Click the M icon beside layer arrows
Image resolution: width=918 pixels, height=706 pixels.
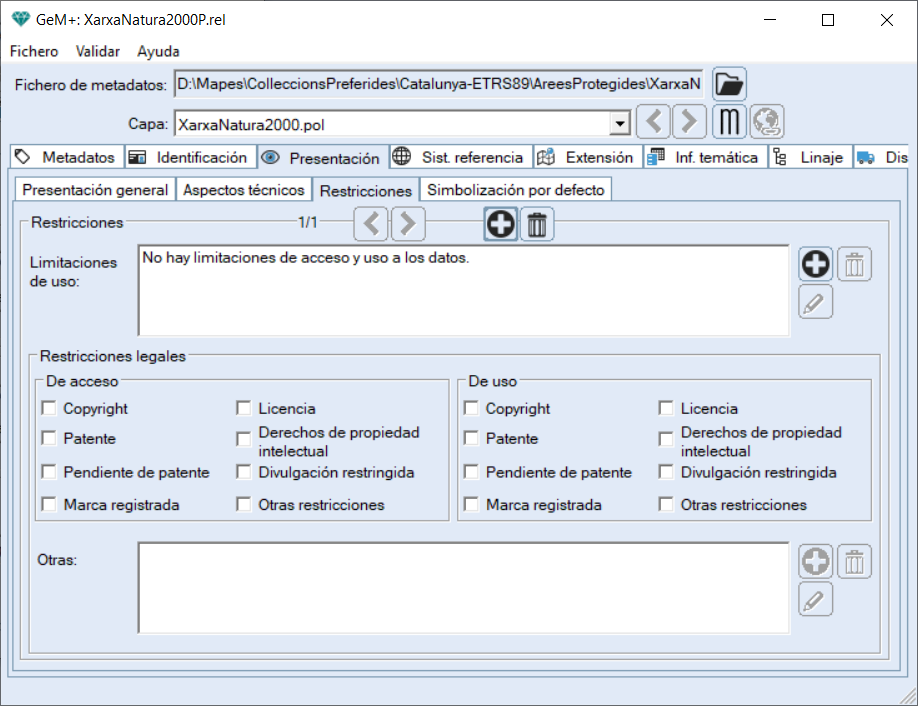point(730,122)
